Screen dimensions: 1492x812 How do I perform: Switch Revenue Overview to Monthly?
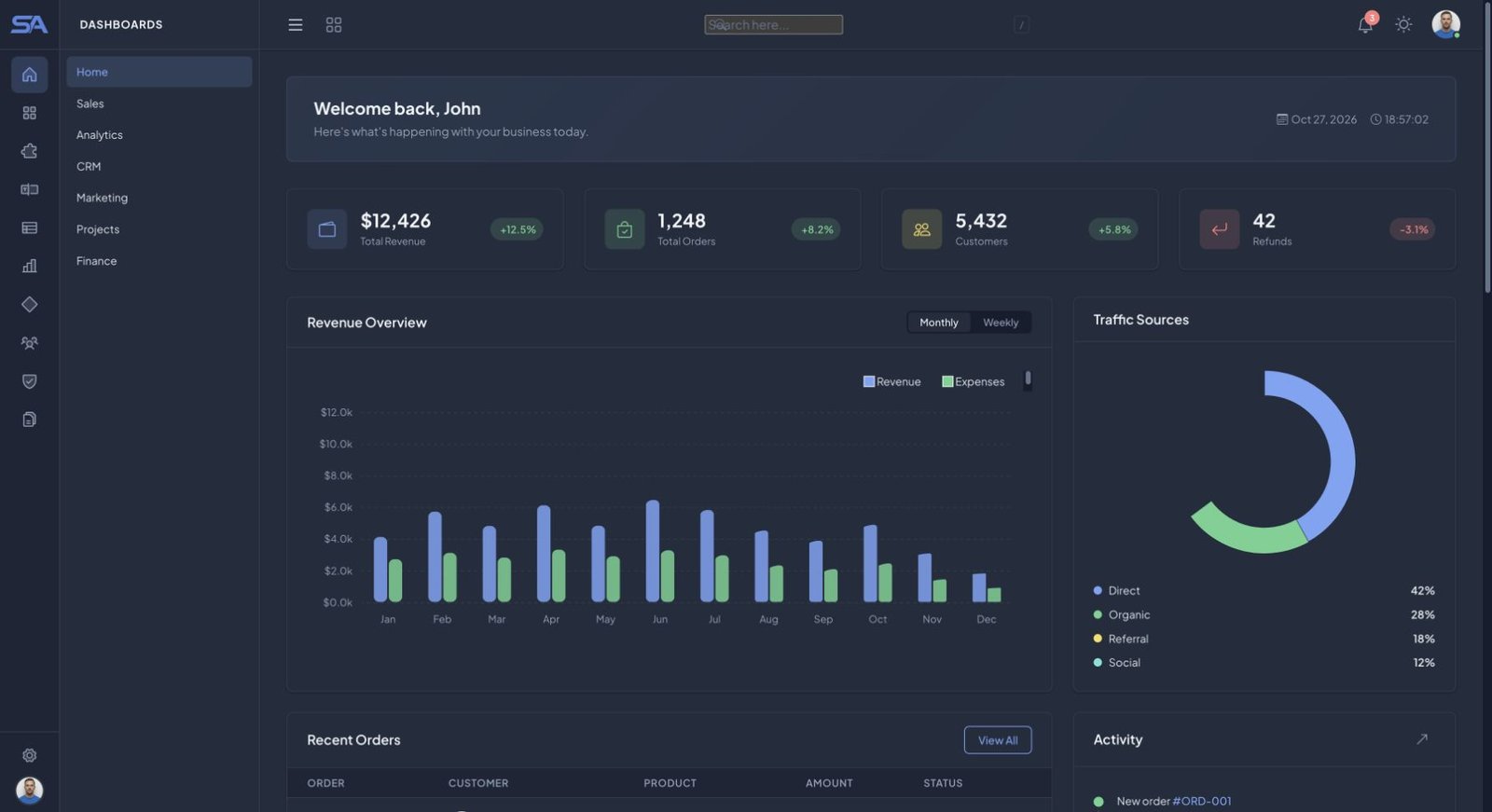coord(939,323)
